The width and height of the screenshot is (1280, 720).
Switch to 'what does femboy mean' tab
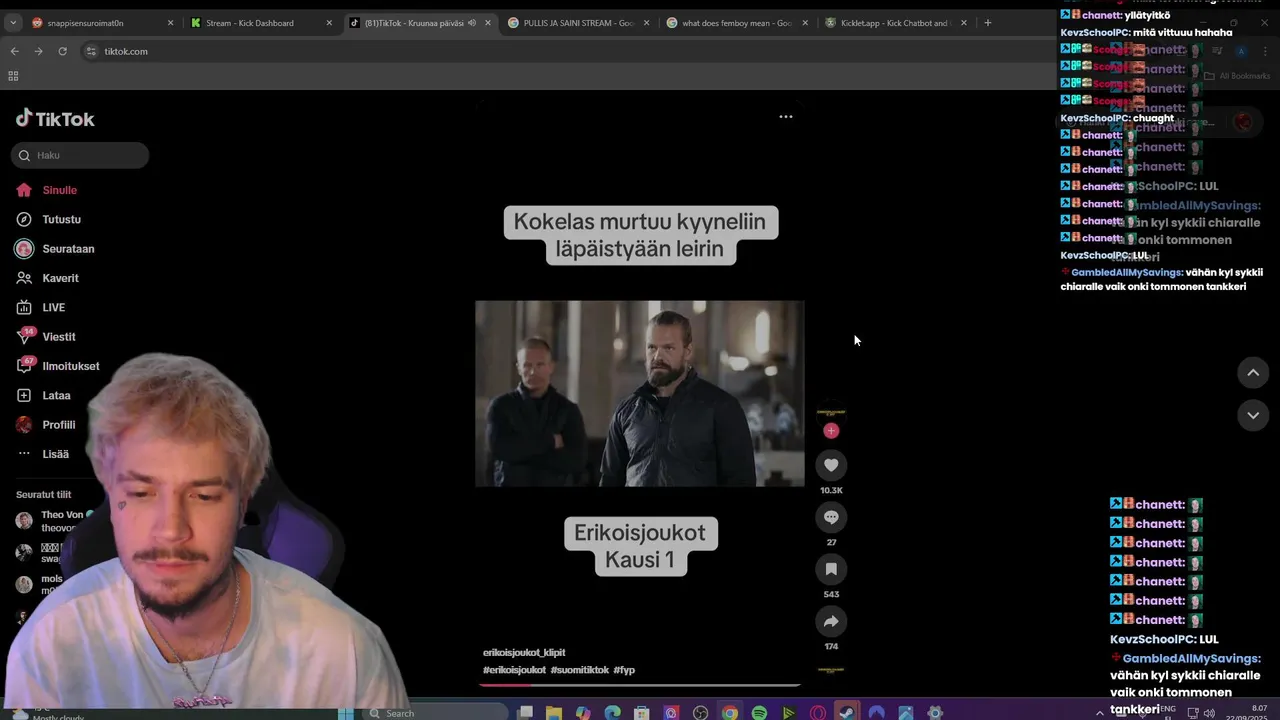pyautogui.click(x=737, y=23)
